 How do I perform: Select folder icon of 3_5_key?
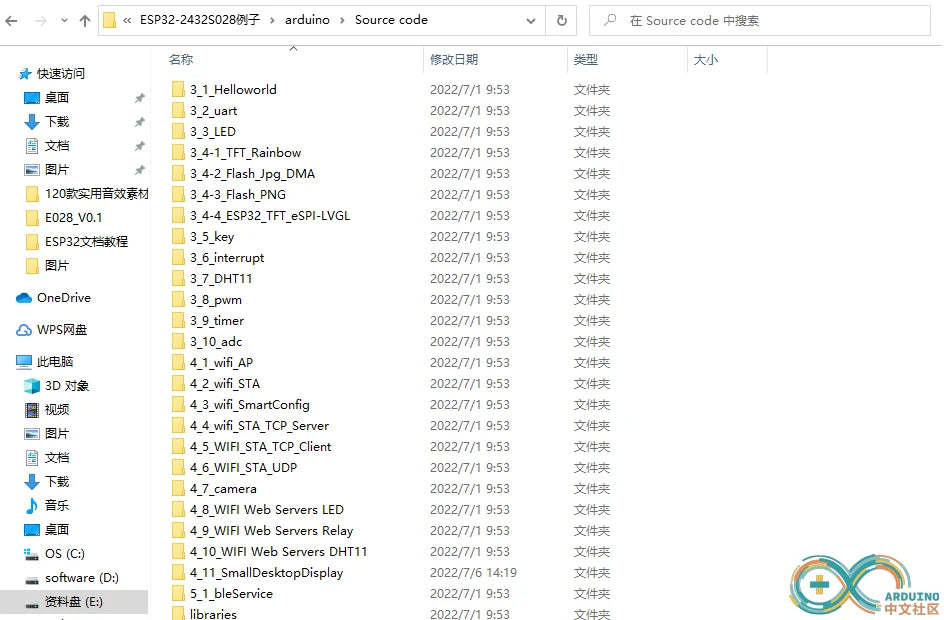178,237
